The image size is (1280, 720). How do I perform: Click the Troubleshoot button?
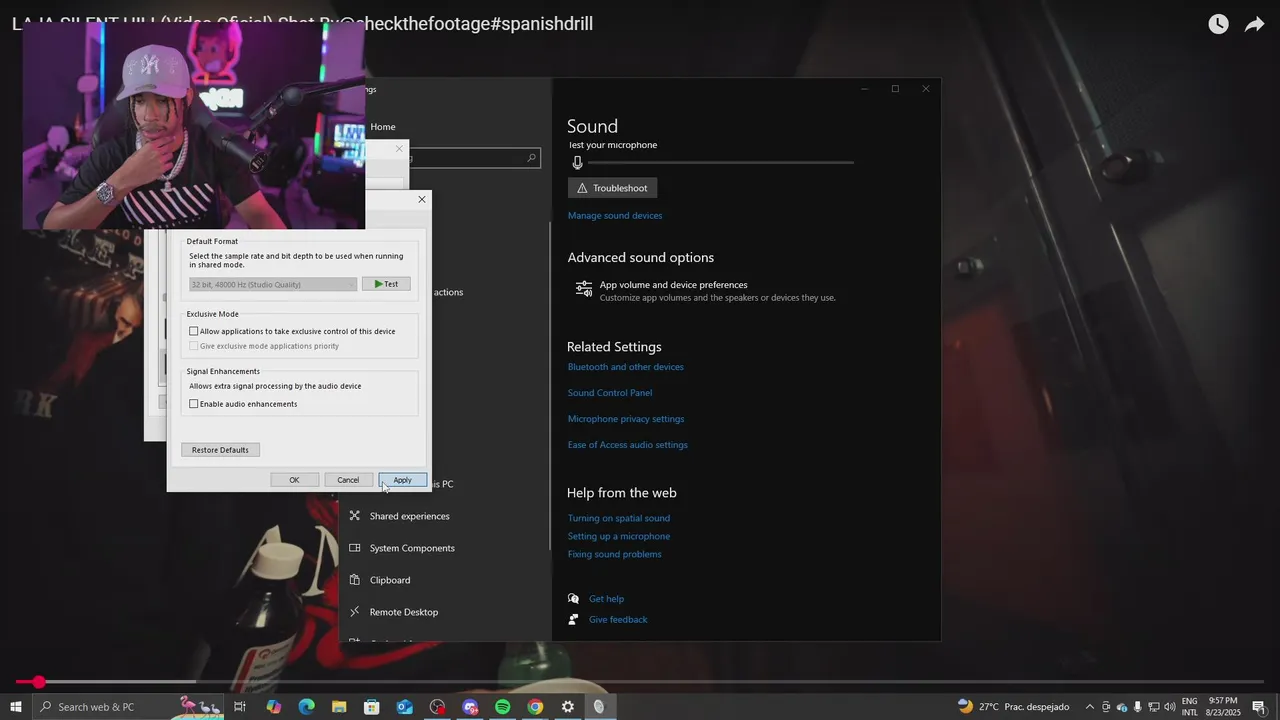coord(612,188)
